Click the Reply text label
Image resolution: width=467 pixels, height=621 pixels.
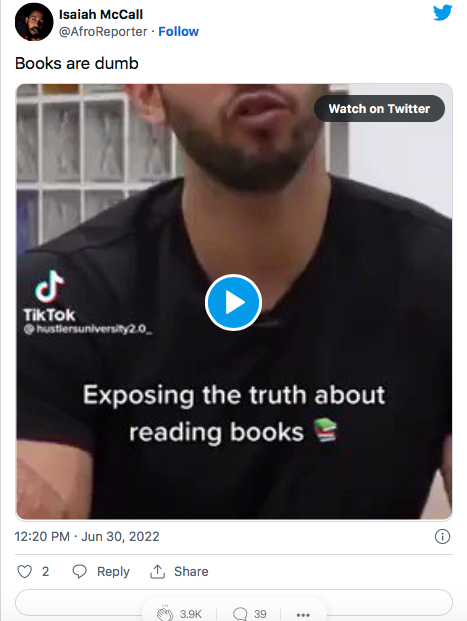pos(113,571)
